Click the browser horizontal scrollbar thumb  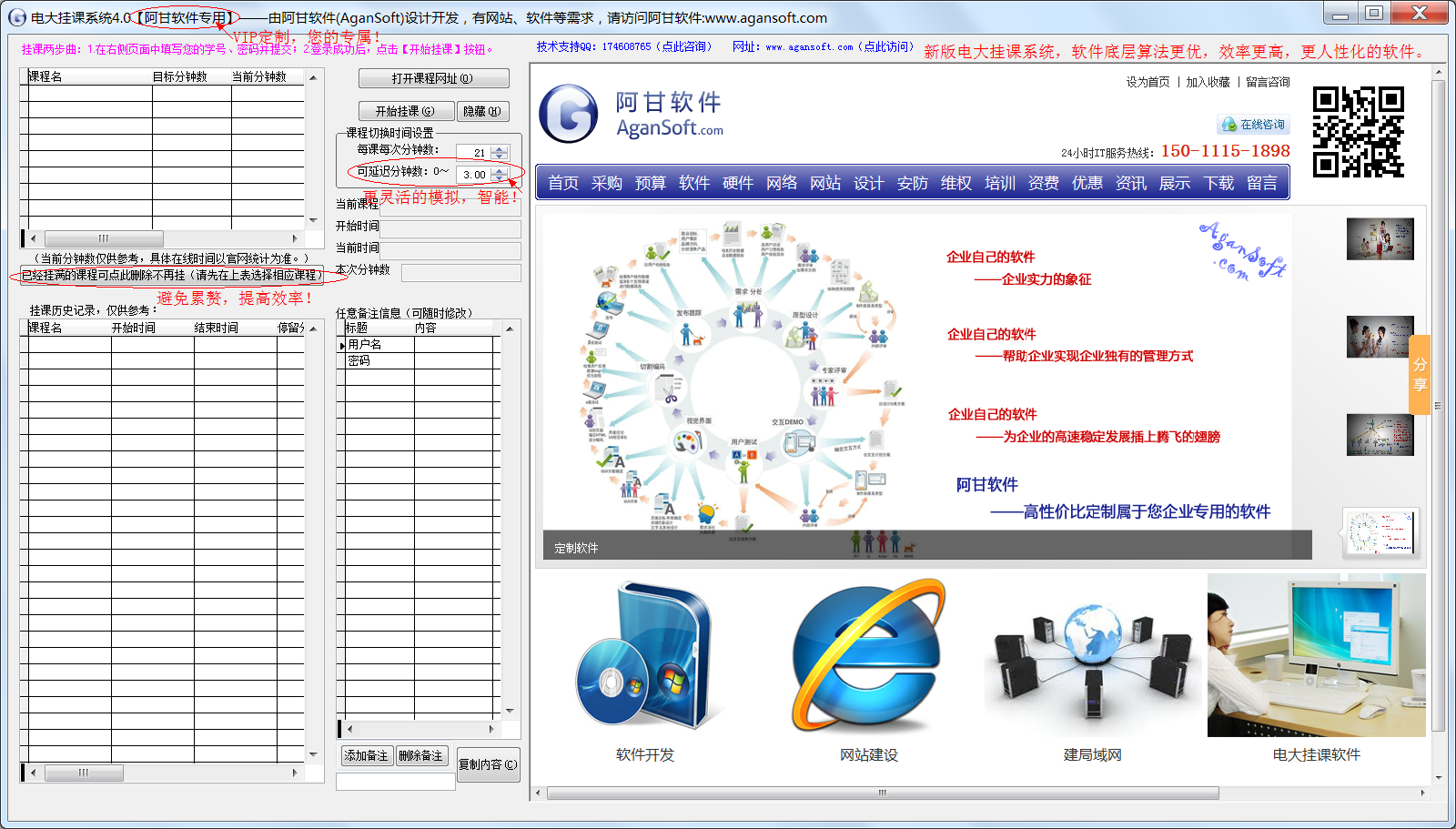tap(881, 794)
